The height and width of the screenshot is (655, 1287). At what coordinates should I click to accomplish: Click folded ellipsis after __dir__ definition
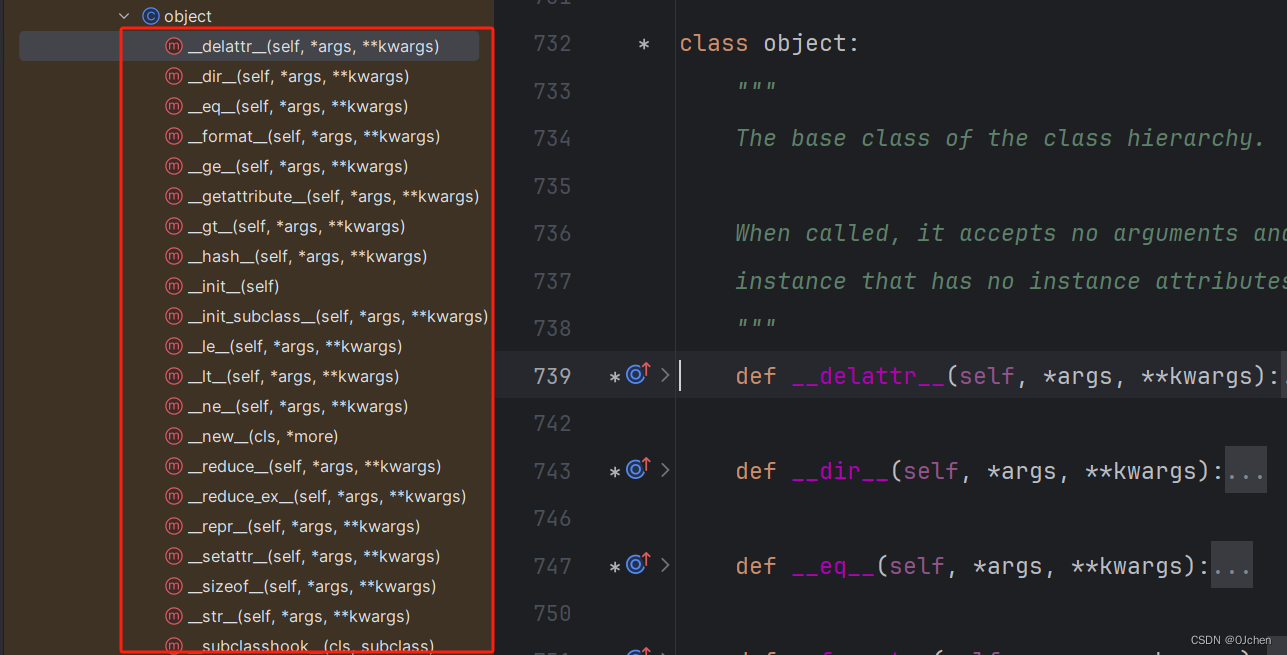pyautogui.click(x=1246, y=470)
